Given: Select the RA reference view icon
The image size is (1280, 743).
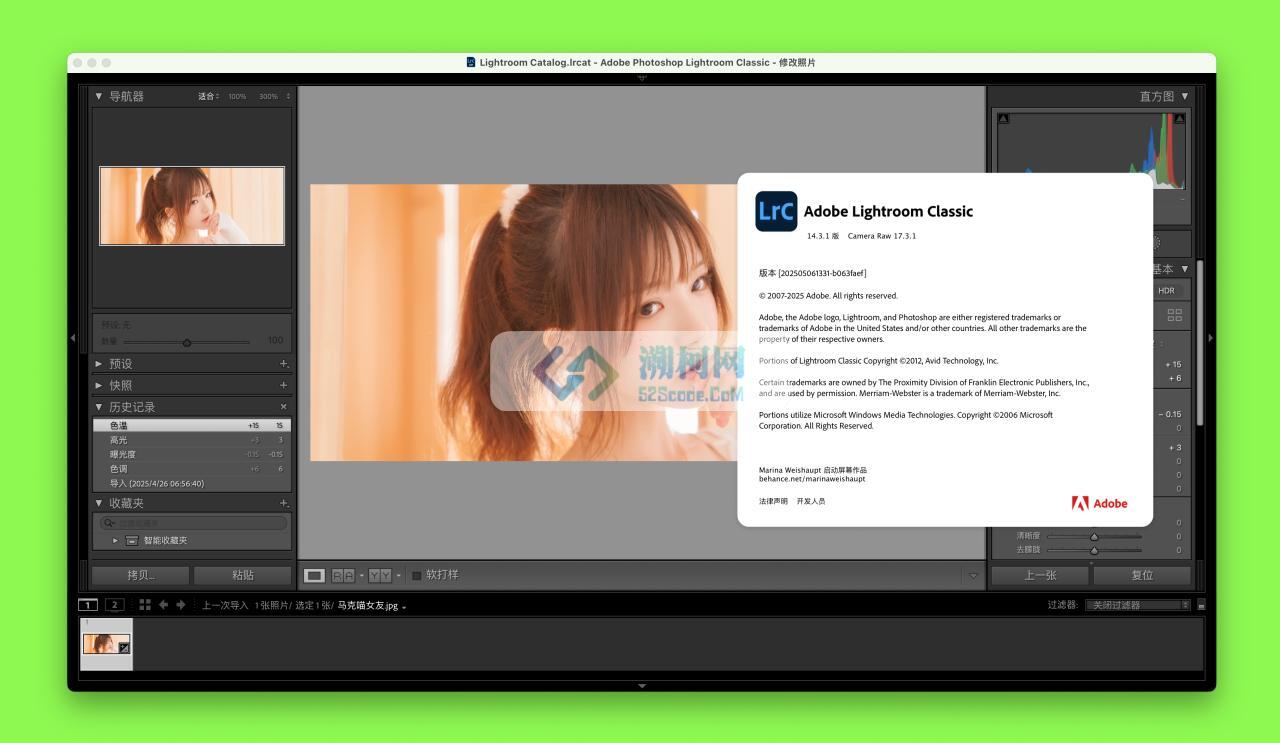Looking at the screenshot, I should pos(342,575).
